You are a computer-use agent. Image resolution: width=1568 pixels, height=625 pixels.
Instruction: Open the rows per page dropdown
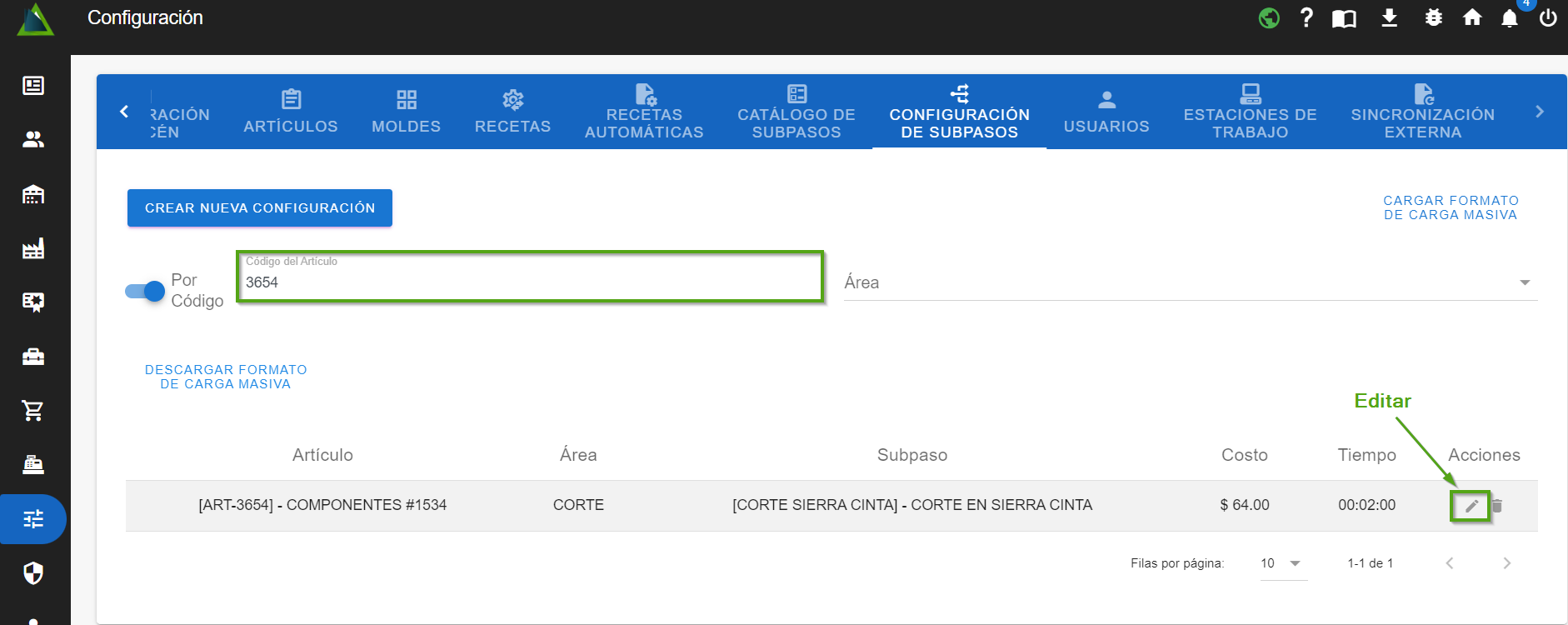pyautogui.click(x=1282, y=563)
